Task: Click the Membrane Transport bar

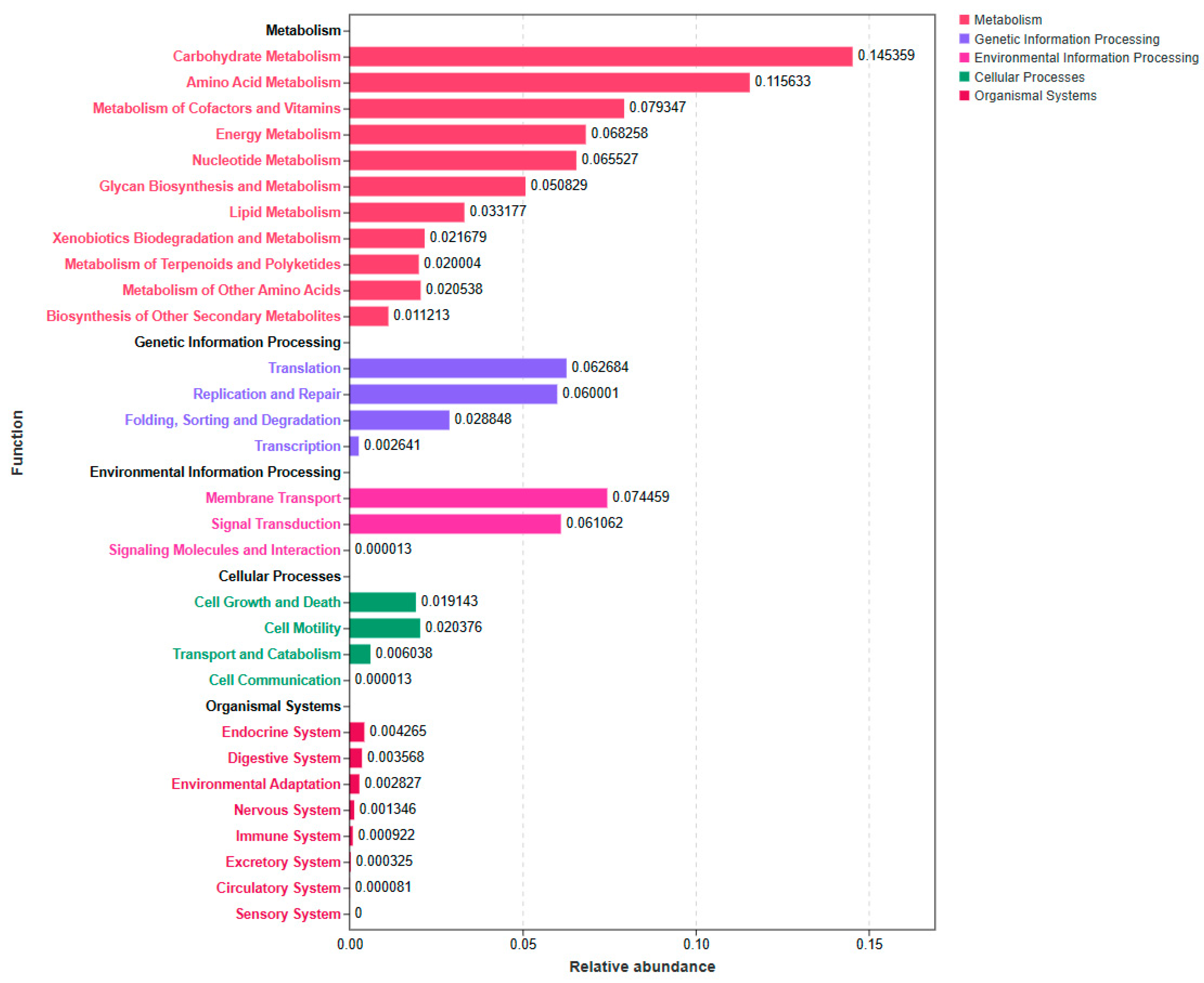Action: pyautogui.click(x=478, y=498)
